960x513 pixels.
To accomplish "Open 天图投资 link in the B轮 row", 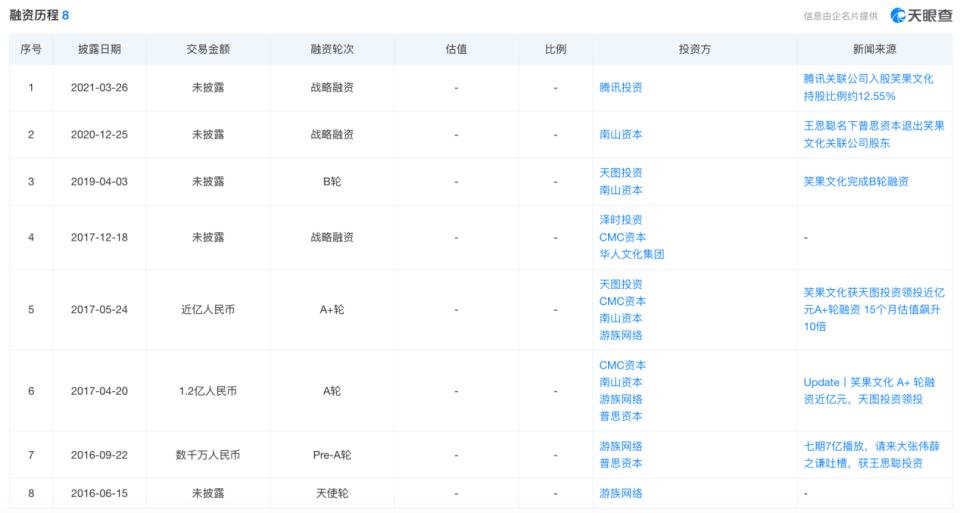I will (620, 173).
